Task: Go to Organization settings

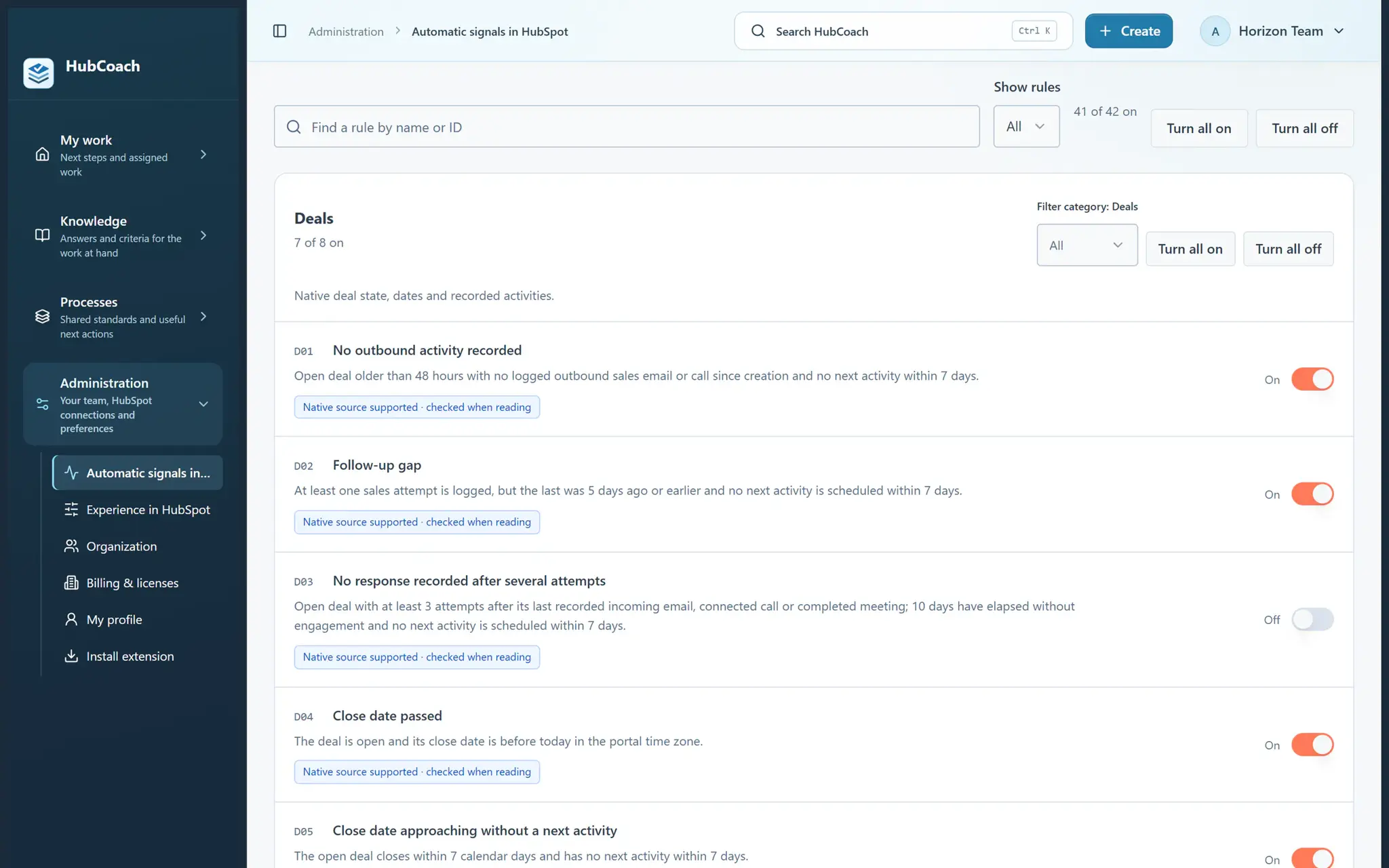Action: 138,546
